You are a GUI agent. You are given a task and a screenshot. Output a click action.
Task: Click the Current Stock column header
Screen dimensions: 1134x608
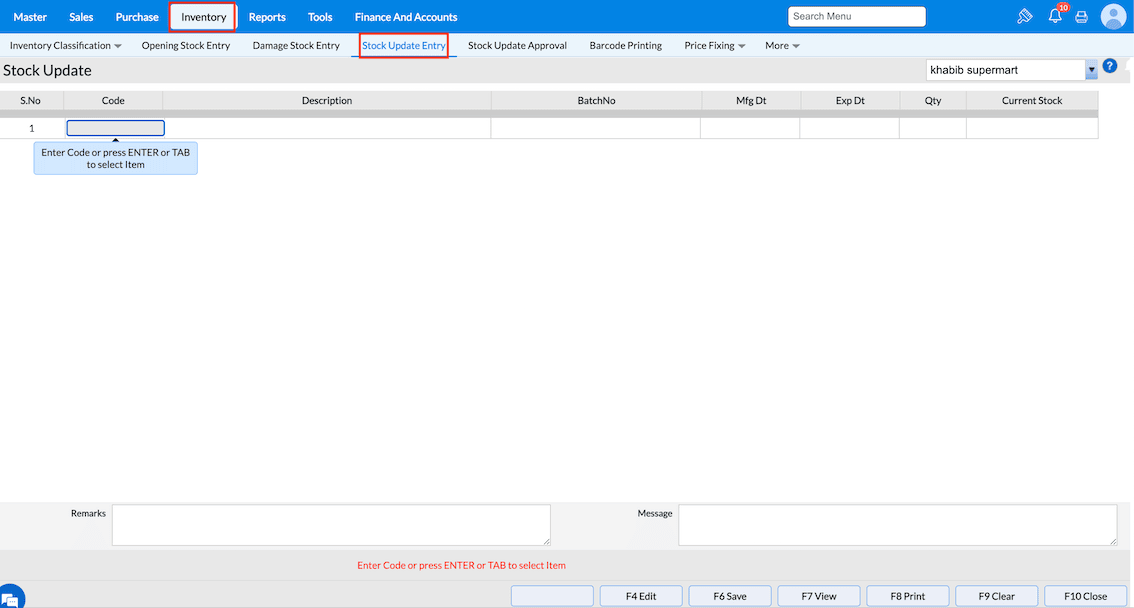[1032, 100]
